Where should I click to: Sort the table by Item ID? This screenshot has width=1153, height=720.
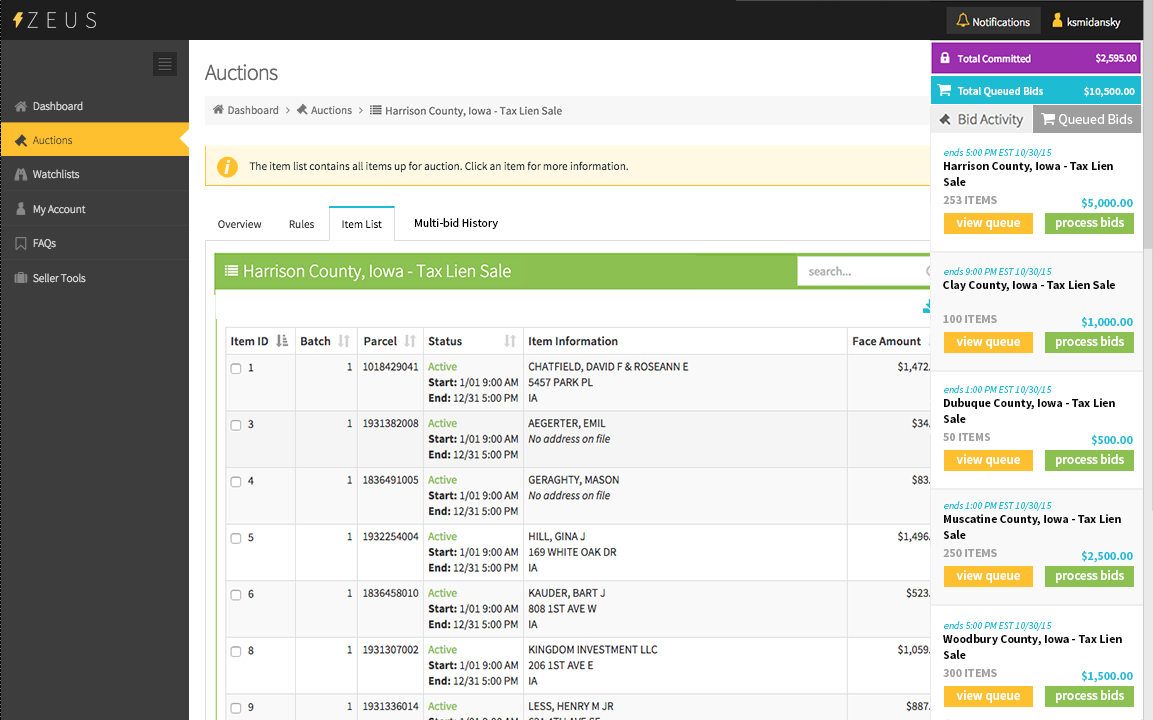[282, 341]
